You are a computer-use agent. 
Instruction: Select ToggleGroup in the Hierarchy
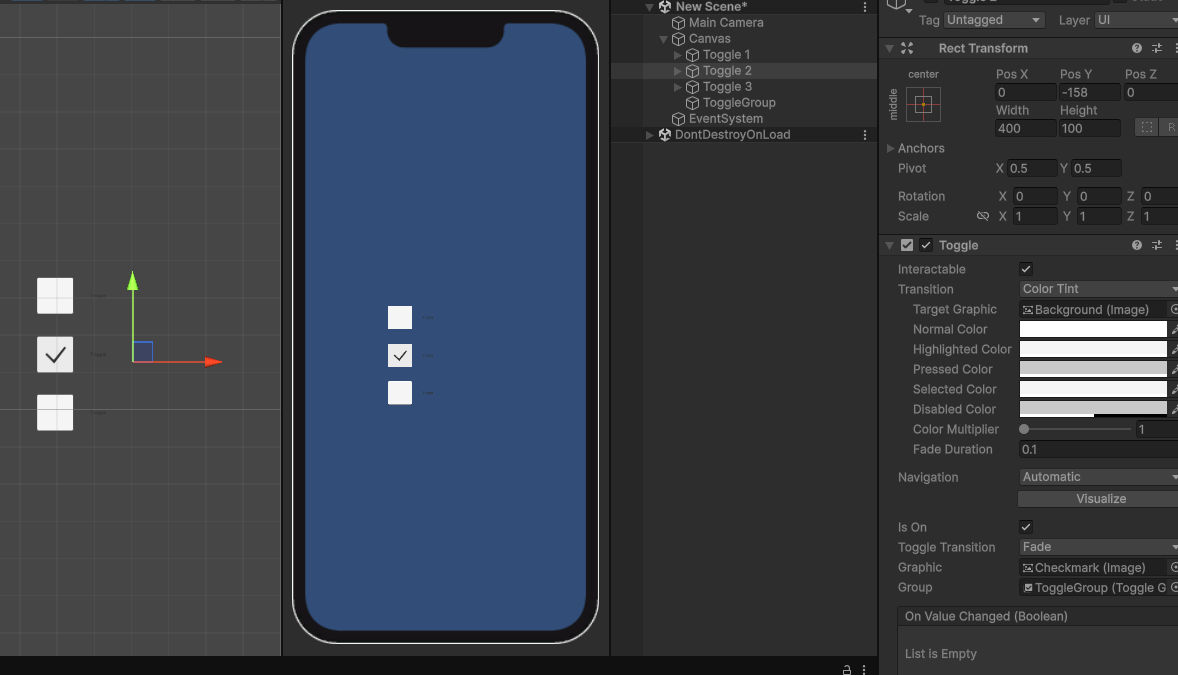[x=739, y=103]
